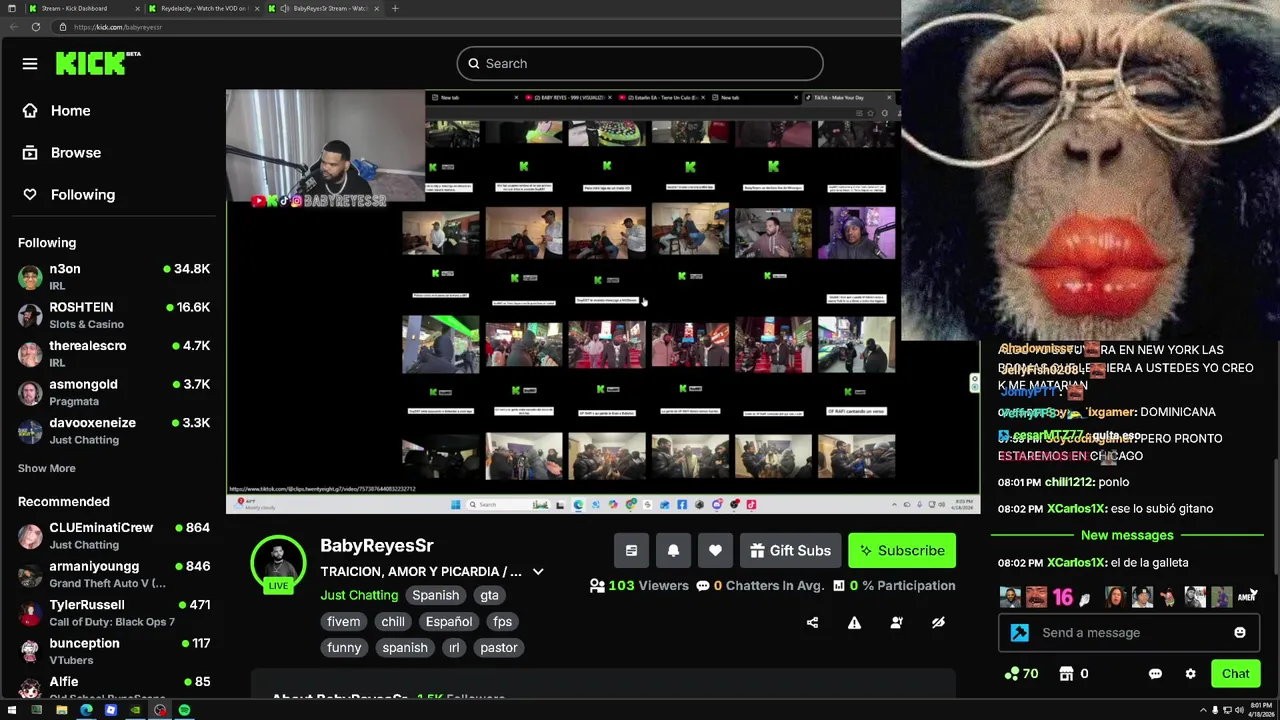The height and width of the screenshot is (720, 1280).
Task: Click the green Chat send button
Action: pos(1235,674)
